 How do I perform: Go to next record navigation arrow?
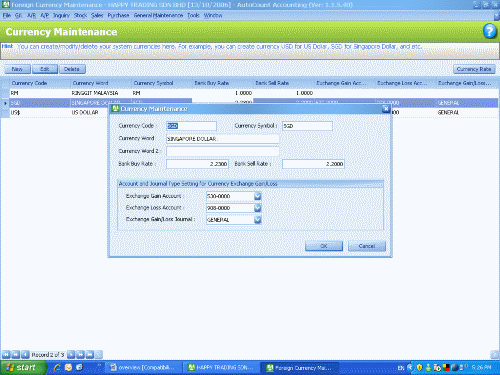[71, 354]
